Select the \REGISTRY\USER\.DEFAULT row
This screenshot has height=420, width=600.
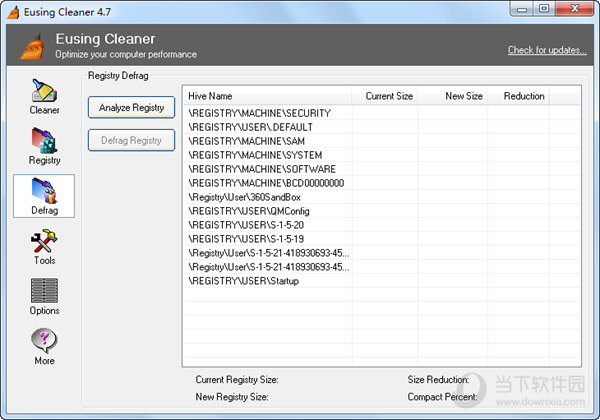tap(382, 127)
